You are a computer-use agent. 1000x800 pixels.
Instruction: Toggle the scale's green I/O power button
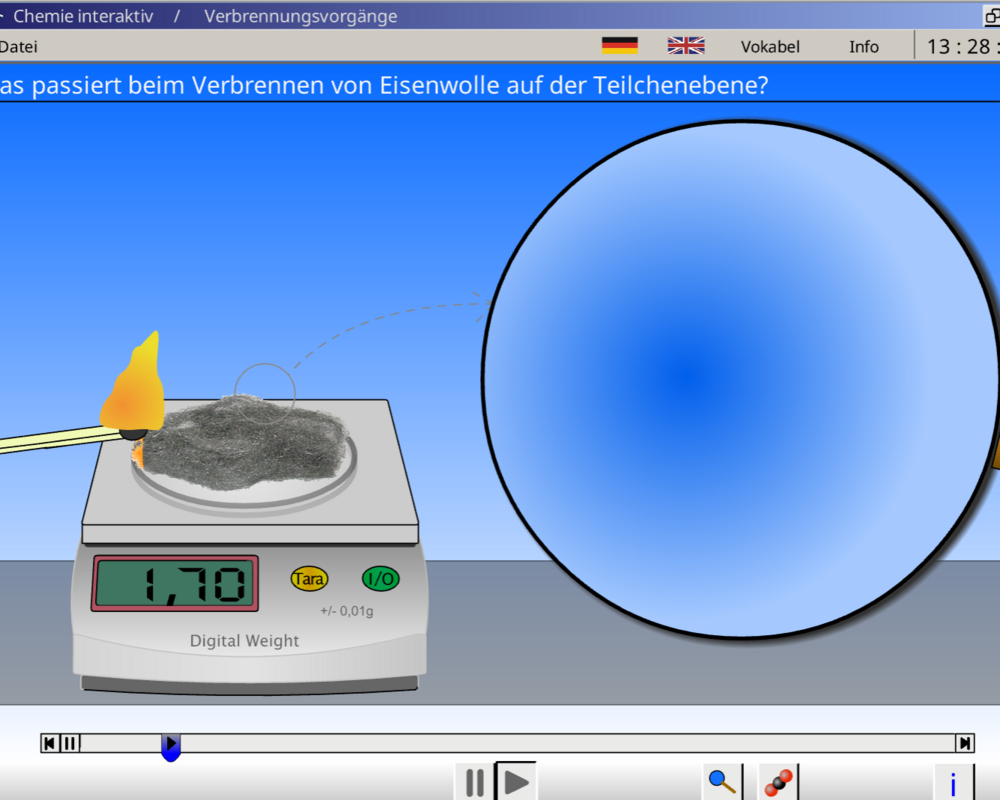point(380,578)
